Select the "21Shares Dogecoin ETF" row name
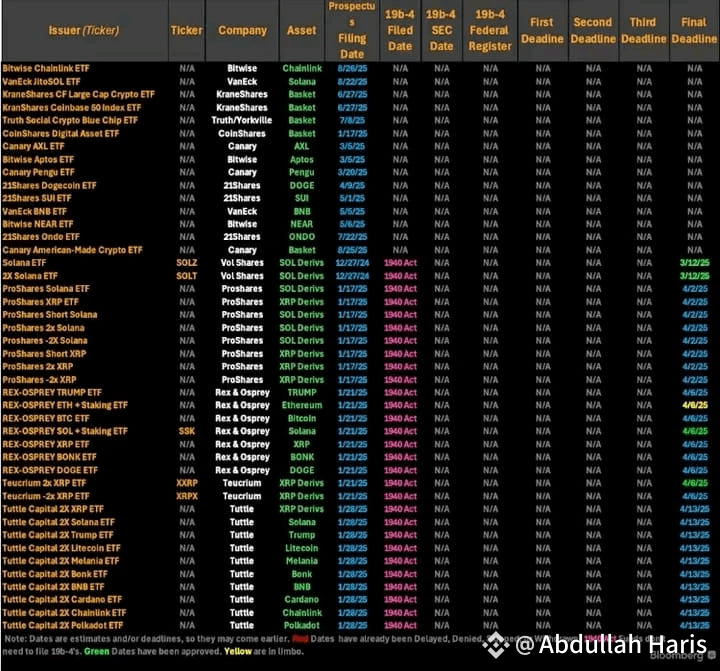This screenshot has height=671, width=720. [x=50, y=186]
